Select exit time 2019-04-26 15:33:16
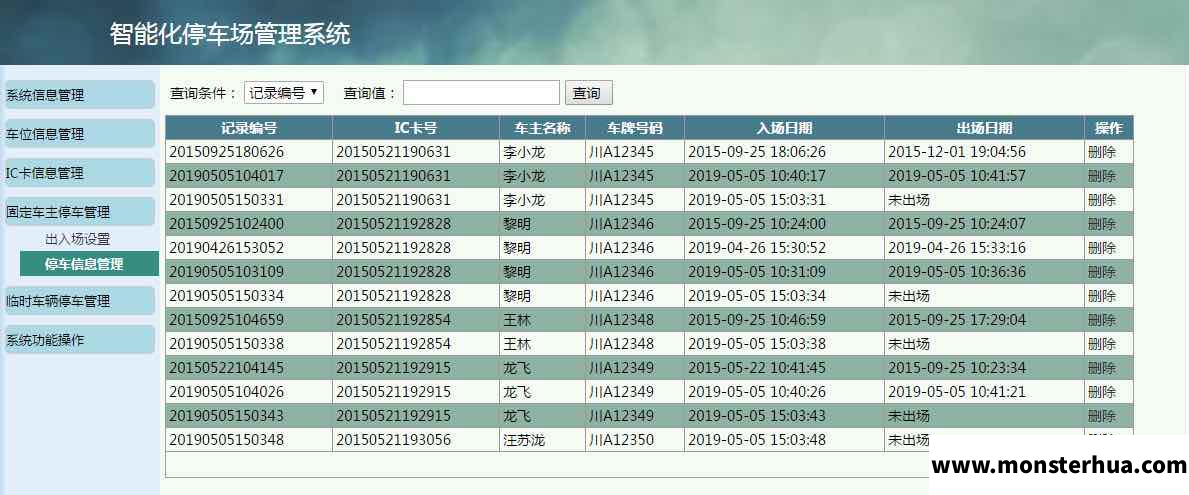The width and height of the screenshot is (1189, 495). (x=957, y=248)
